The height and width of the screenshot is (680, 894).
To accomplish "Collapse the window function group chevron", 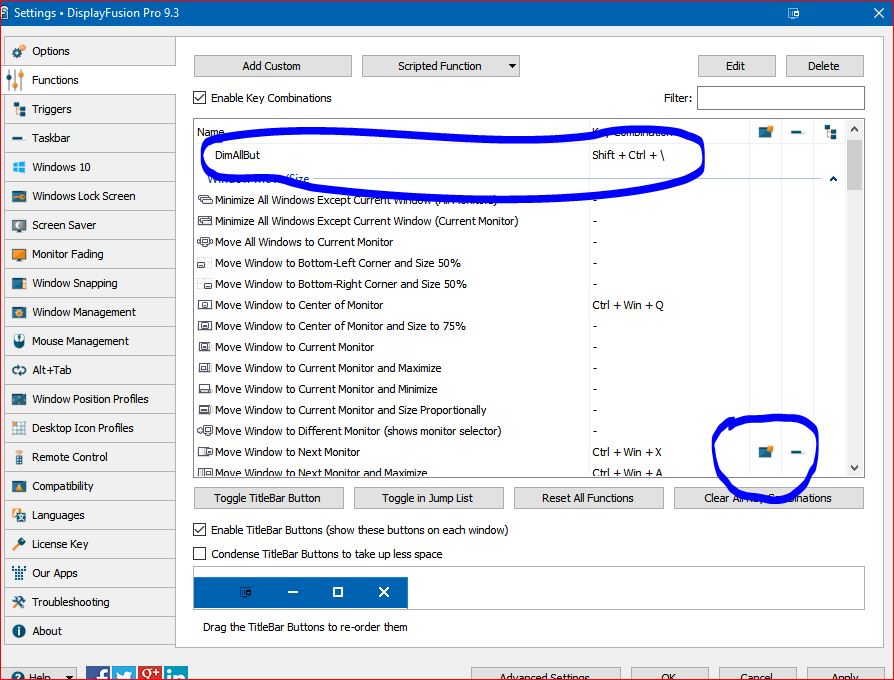I will coord(833,179).
